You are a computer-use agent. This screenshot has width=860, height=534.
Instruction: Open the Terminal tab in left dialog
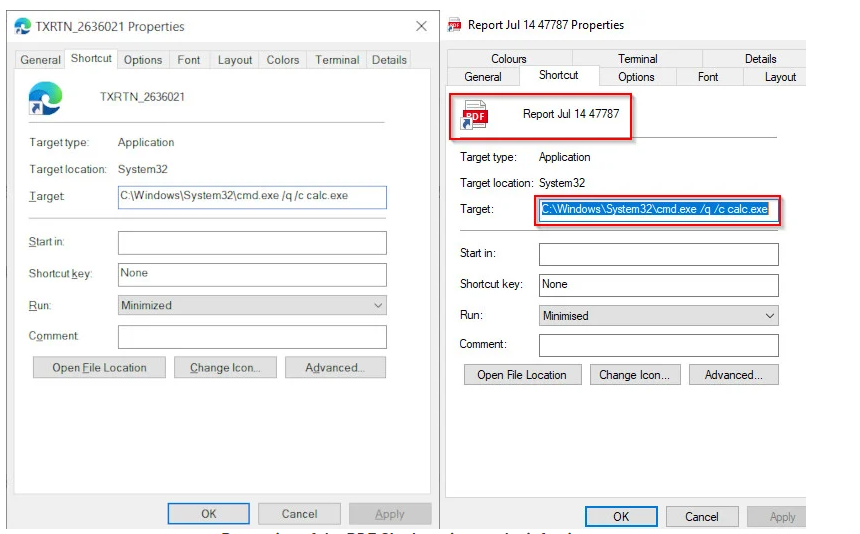click(x=337, y=60)
